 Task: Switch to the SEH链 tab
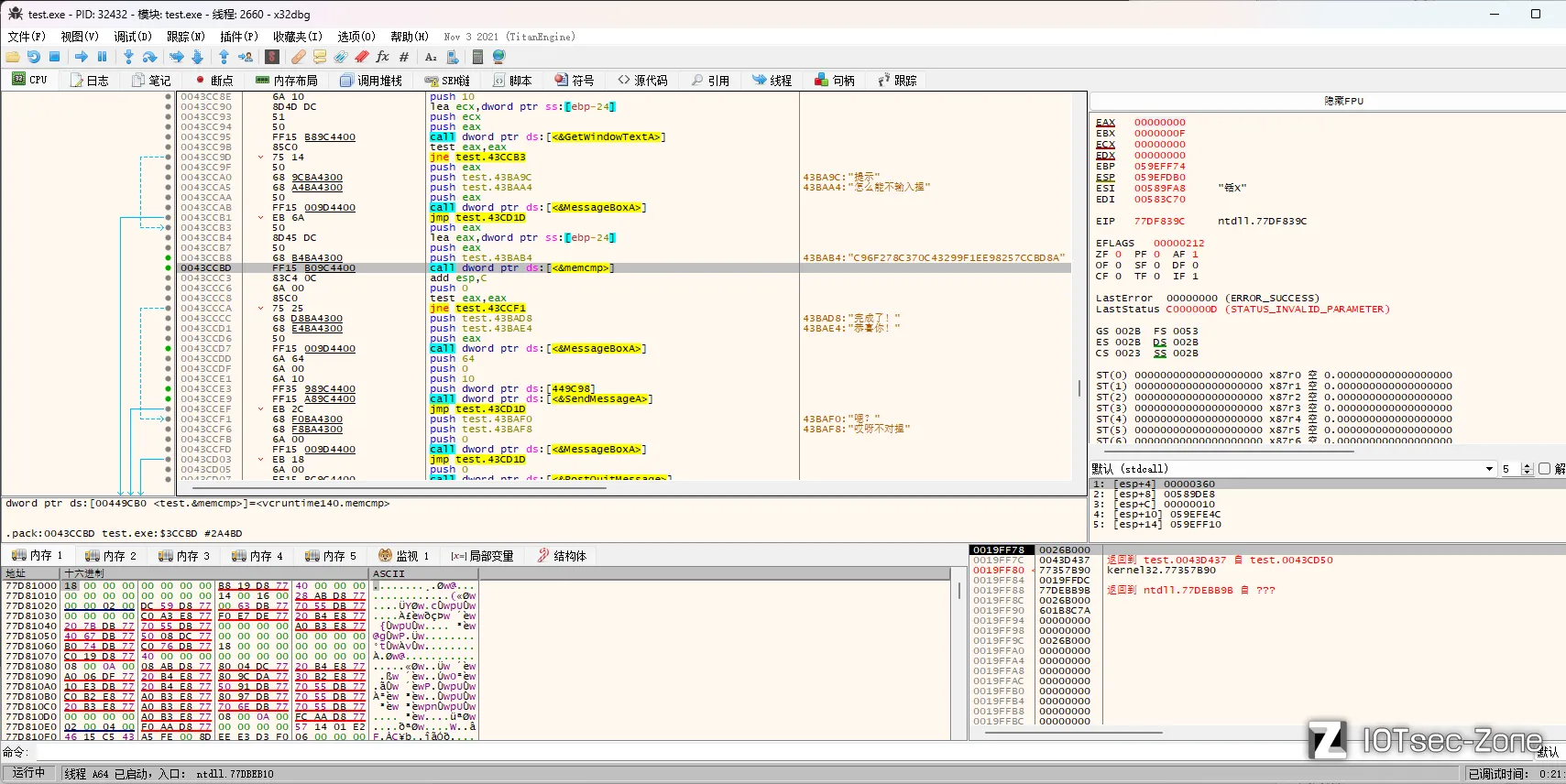[447, 81]
